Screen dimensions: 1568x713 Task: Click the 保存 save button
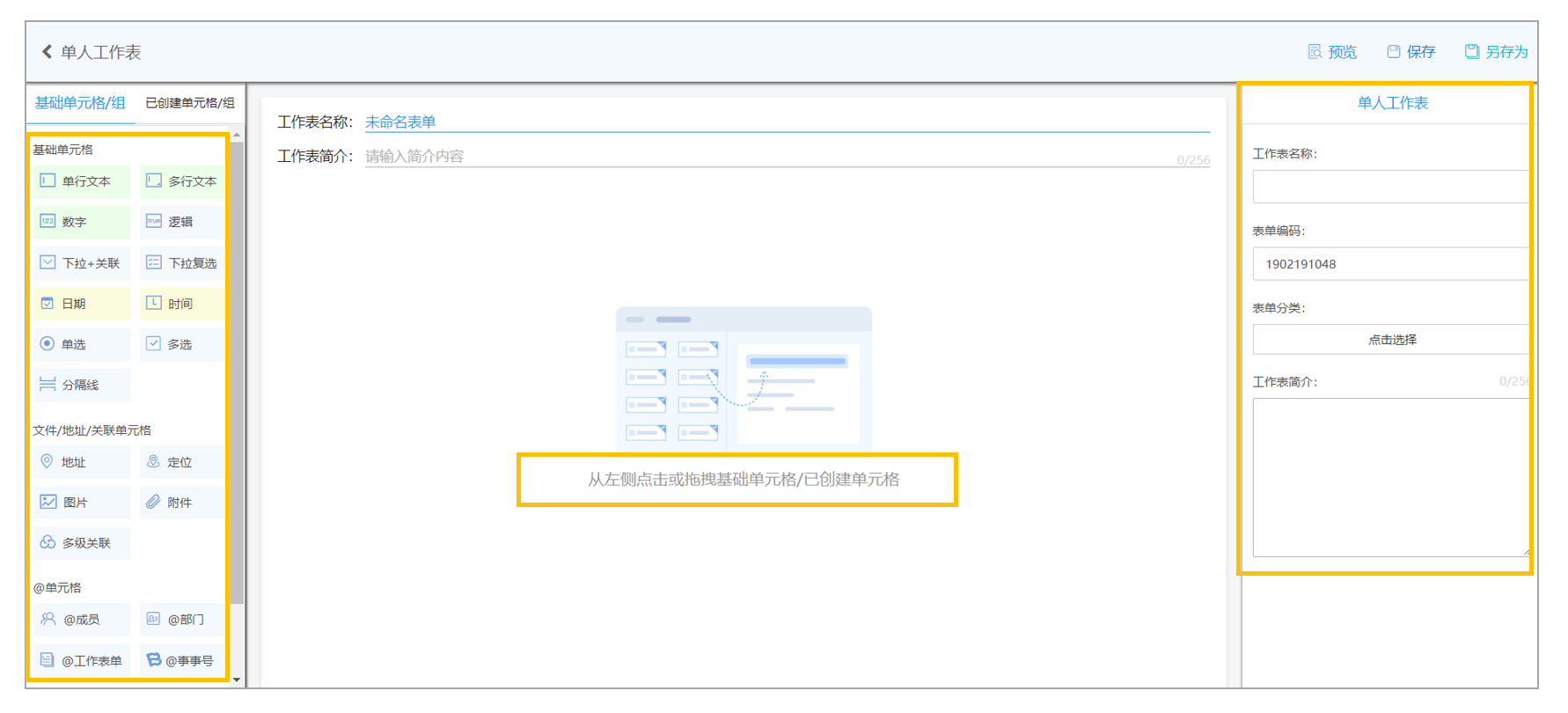click(1411, 52)
